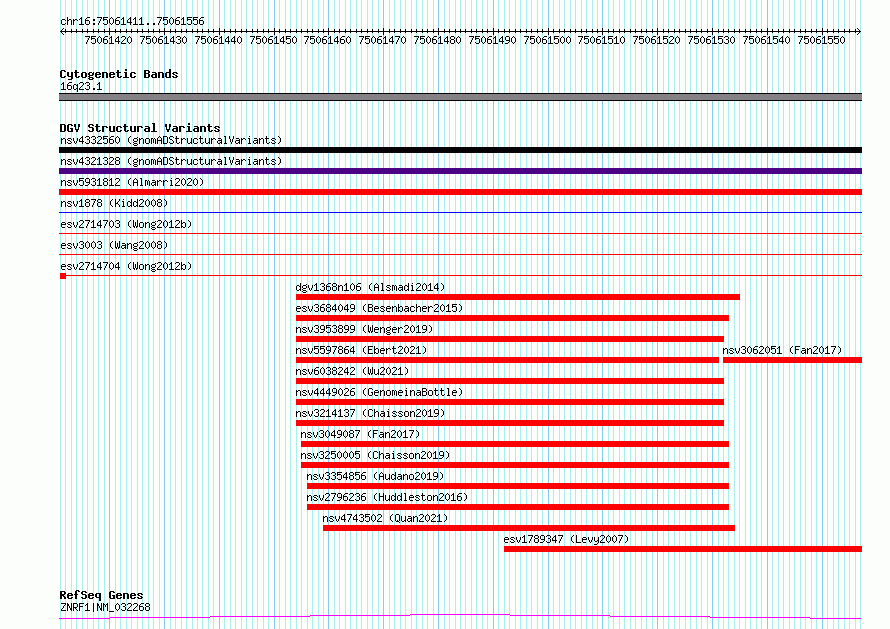Viewport: 890px width, 629px height.
Task: Click ruler position 75061500
Action: coord(547,40)
